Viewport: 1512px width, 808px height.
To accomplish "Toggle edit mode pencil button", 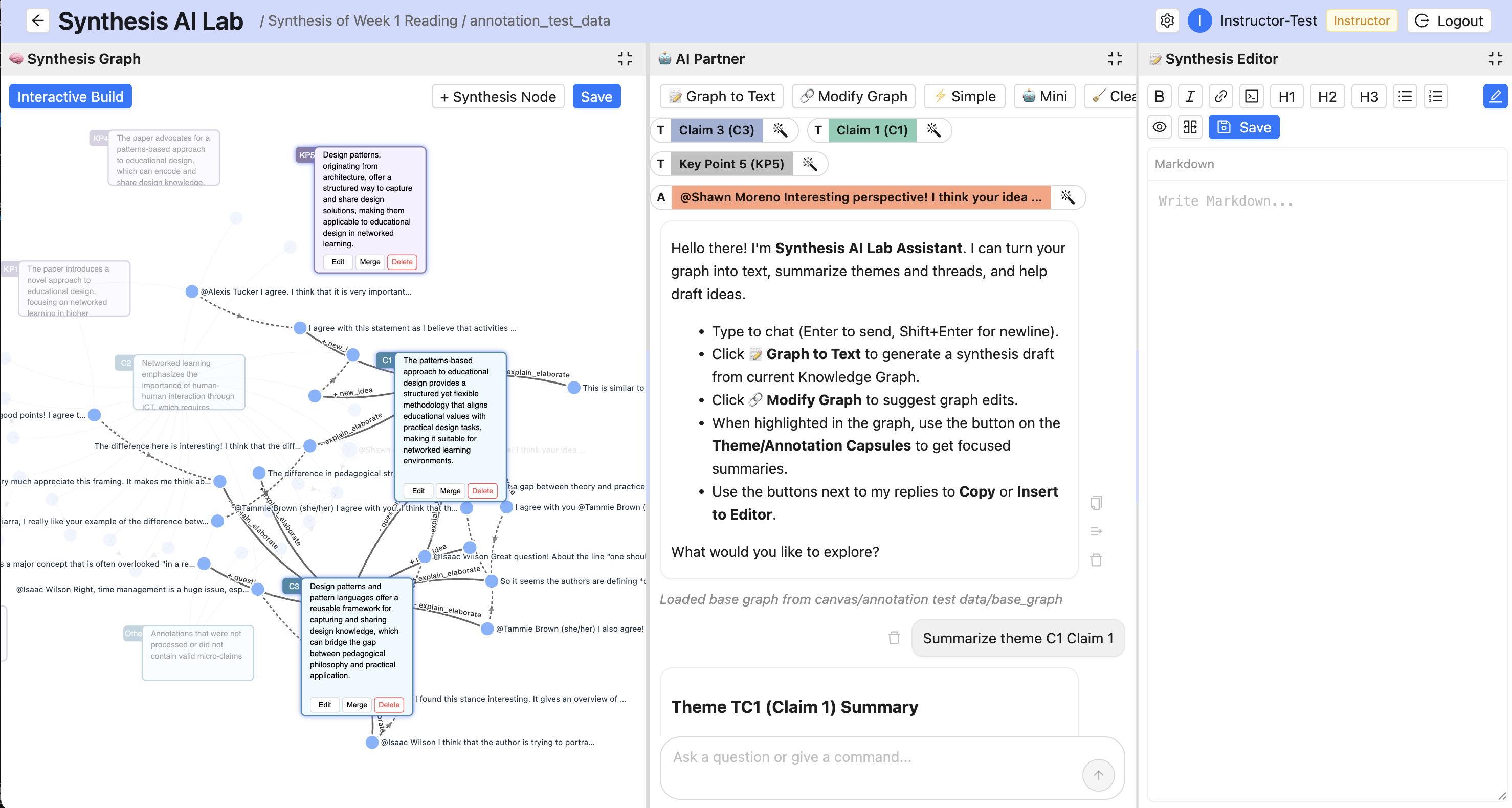I will pos(1495,96).
